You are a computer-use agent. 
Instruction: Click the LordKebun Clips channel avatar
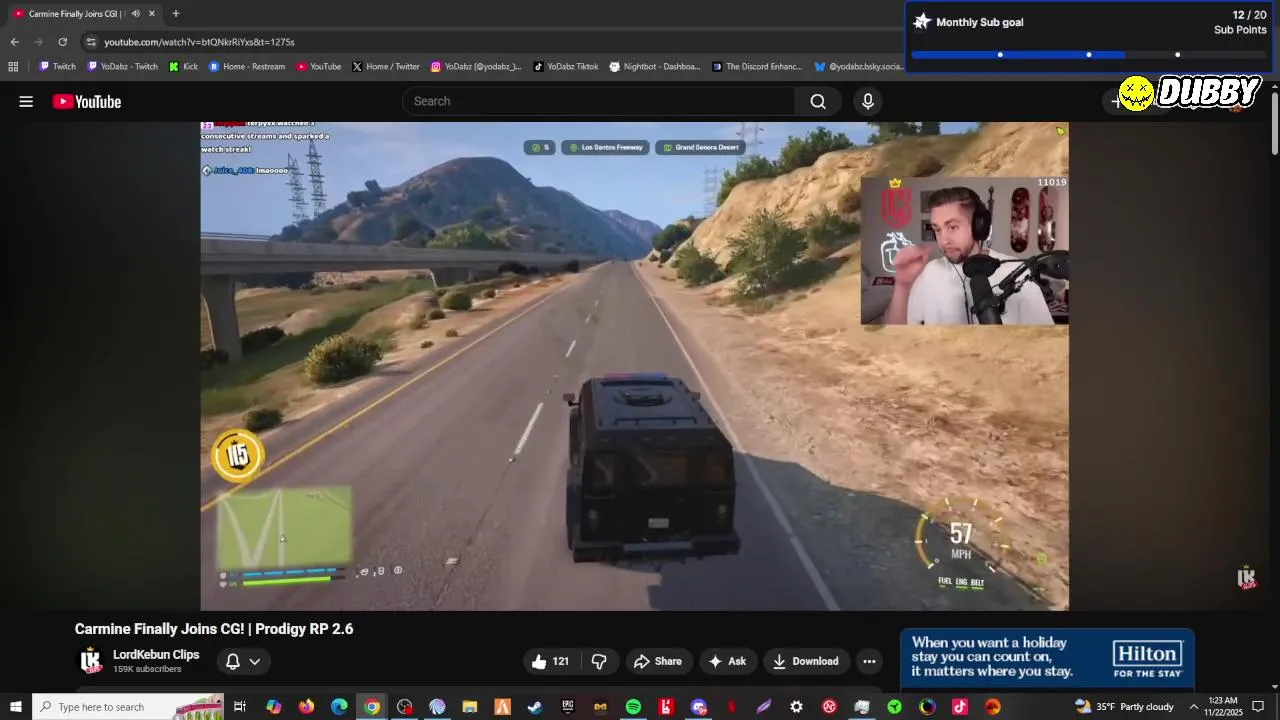91,661
